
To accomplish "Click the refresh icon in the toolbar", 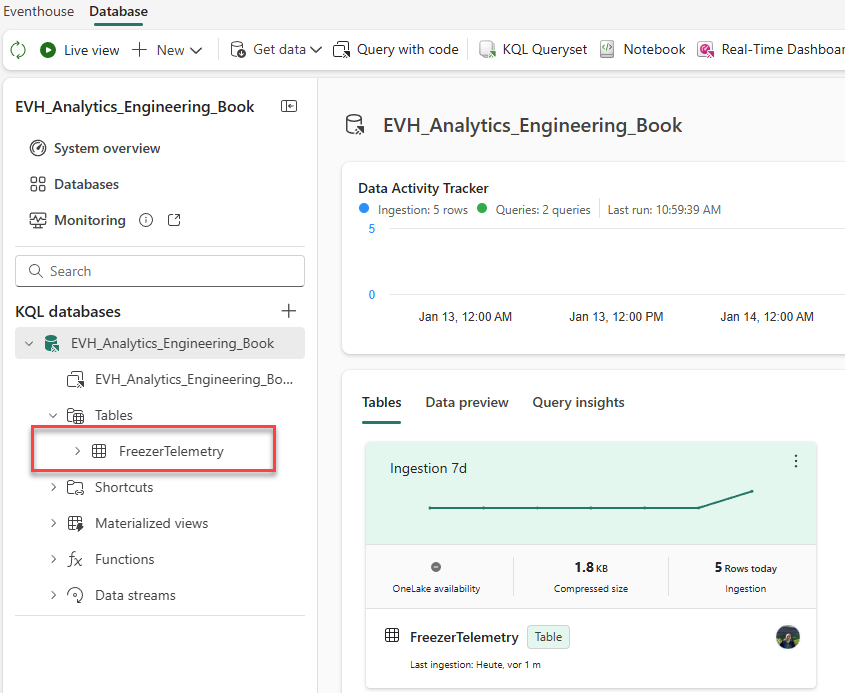I will [18, 50].
